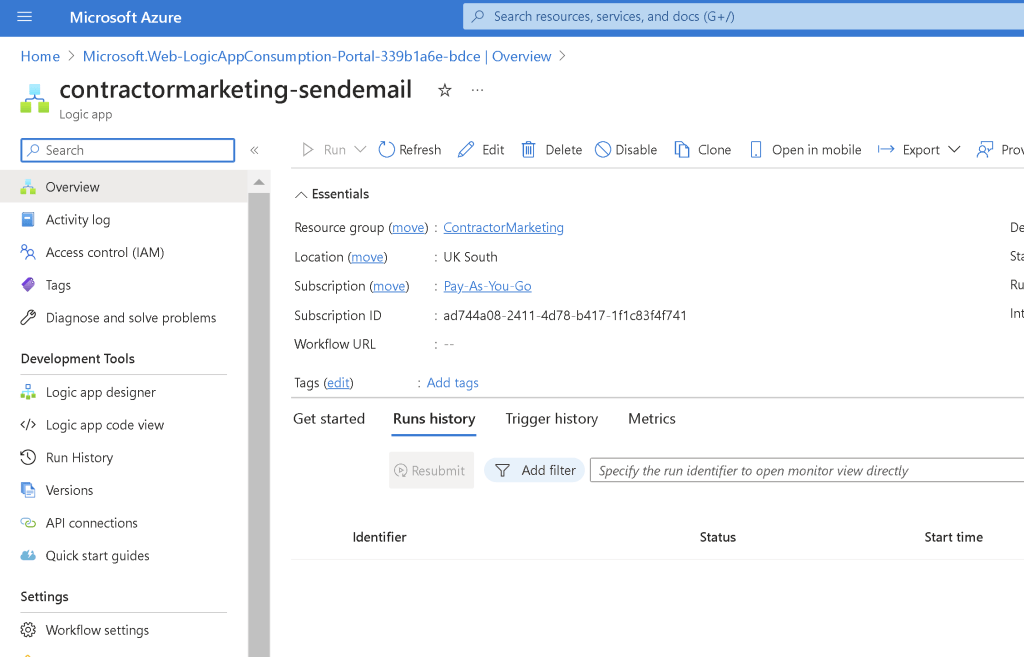The image size is (1024, 657).
Task: Click move link next to Subscription
Action: pyautogui.click(x=389, y=286)
